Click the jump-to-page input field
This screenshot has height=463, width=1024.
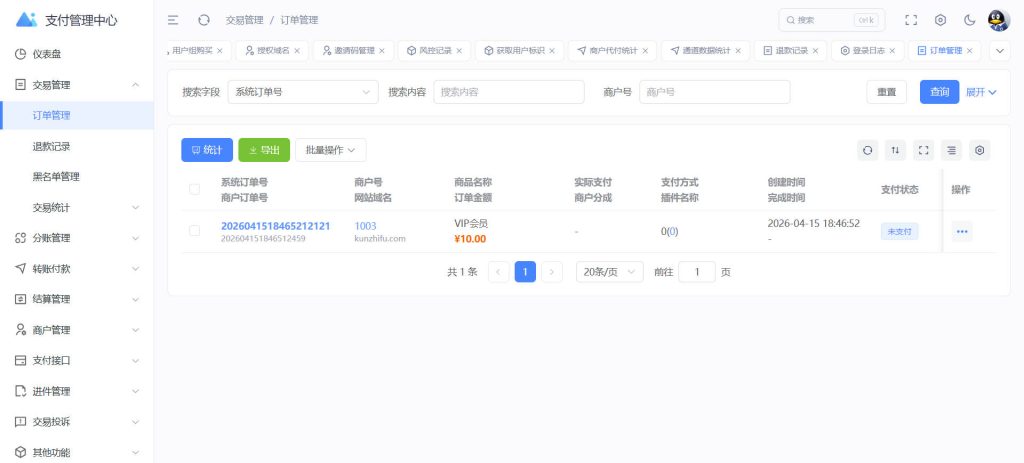pos(697,272)
